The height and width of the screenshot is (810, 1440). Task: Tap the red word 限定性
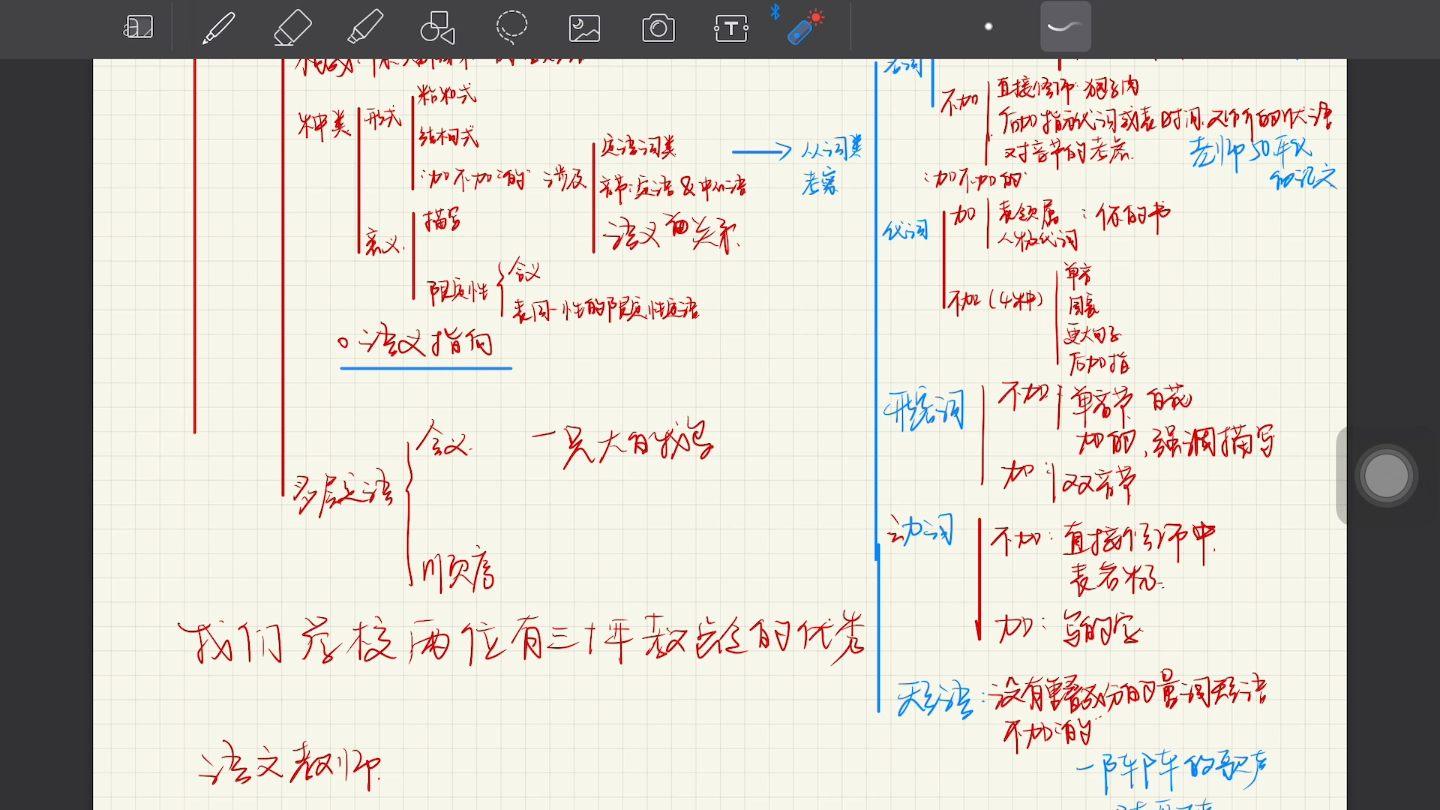point(459,291)
